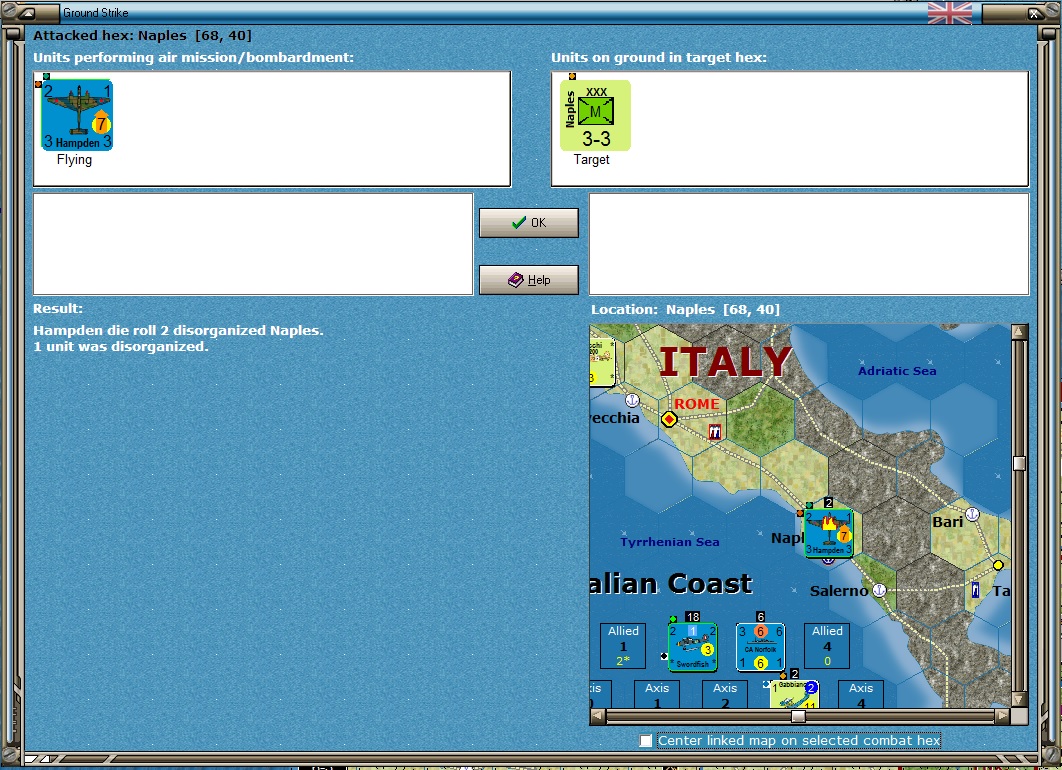Click the 'Flying' status label under Hampden
The height and width of the screenshot is (770, 1062).
coord(75,160)
